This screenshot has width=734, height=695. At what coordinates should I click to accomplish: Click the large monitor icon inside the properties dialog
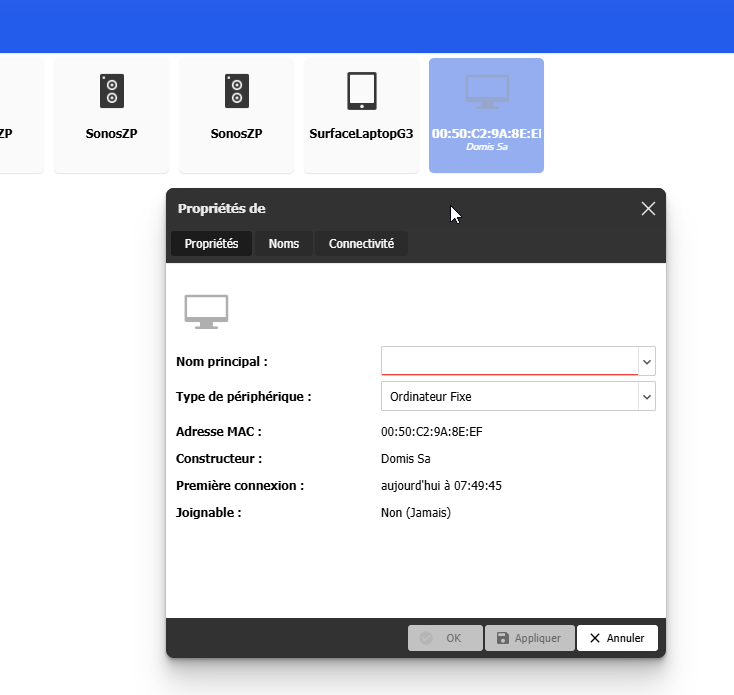[206, 311]
